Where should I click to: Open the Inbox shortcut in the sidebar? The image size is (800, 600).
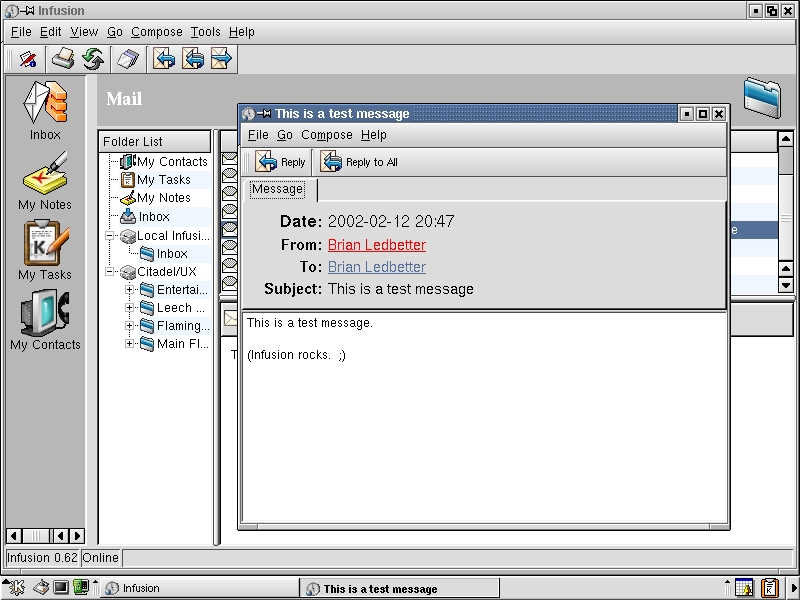[x=45, y=111]
